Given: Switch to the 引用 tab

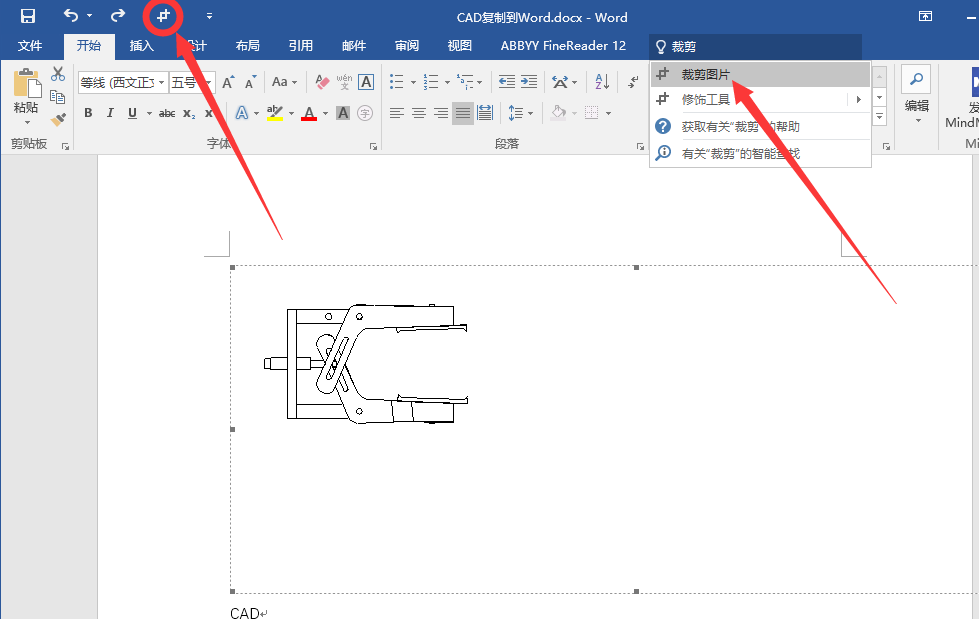Looking at the screenshot, I should [x=301, y=46].
